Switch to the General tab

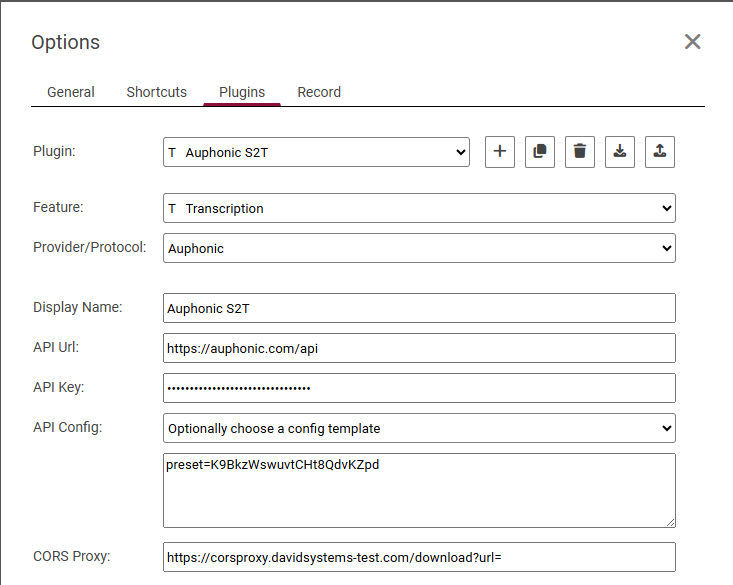71,92
